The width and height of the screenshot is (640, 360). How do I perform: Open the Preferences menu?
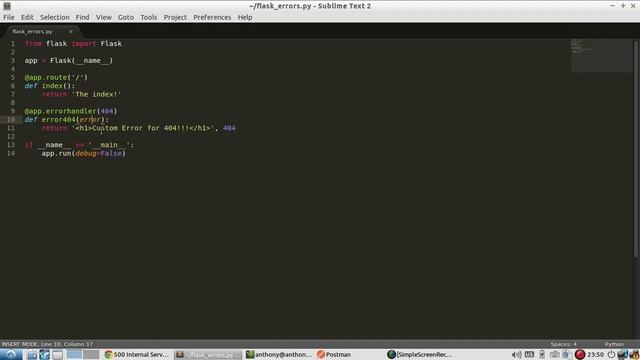click(212, 17)
